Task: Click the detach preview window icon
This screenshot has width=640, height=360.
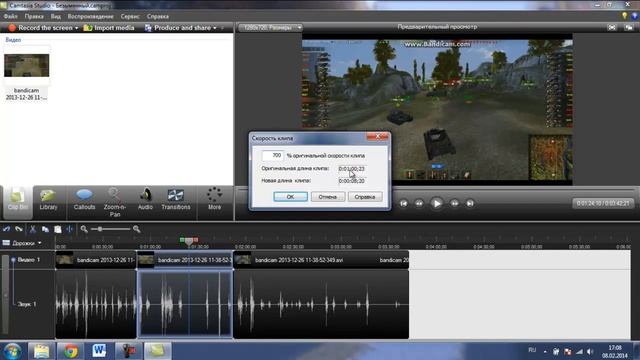Action: pyautogui.click(x=629, y=27)
